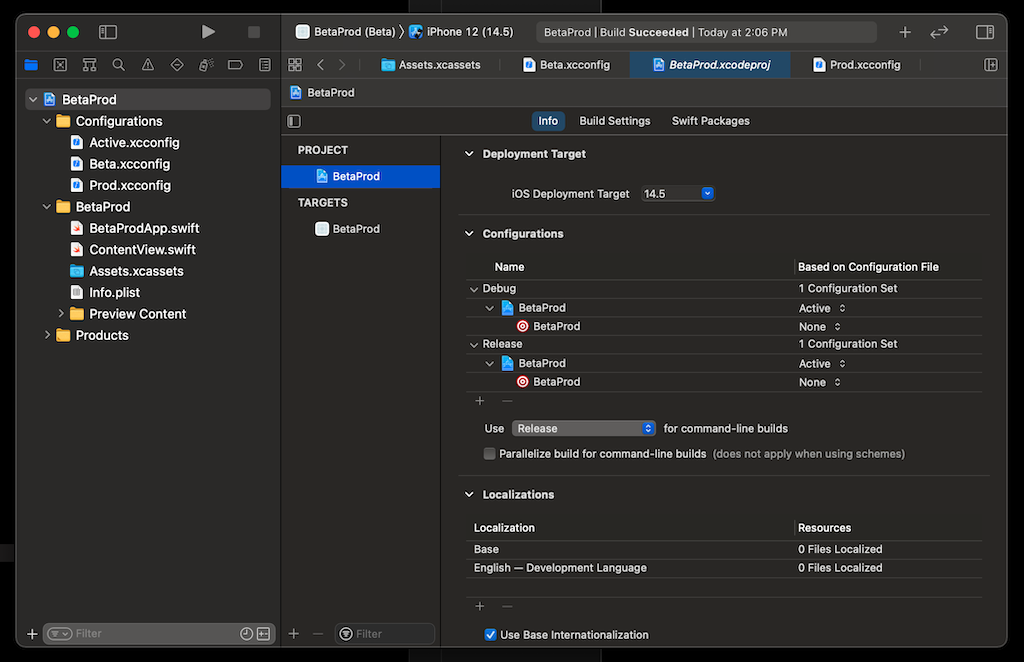Open the breakpoint navigator
The width and height of the screenshot is (1024, 662).
(x=235, y=65)
